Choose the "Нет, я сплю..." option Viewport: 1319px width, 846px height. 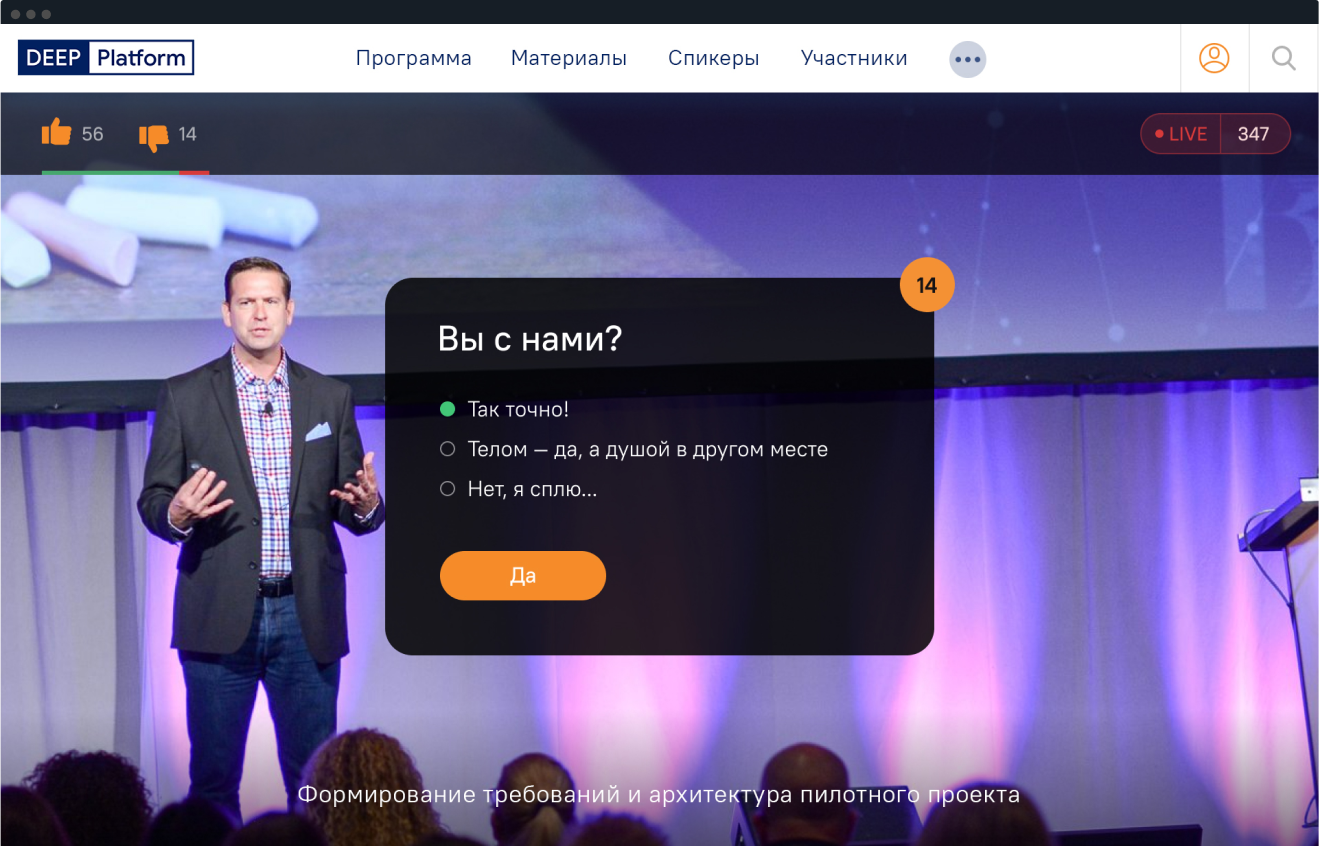coord(518,489)
